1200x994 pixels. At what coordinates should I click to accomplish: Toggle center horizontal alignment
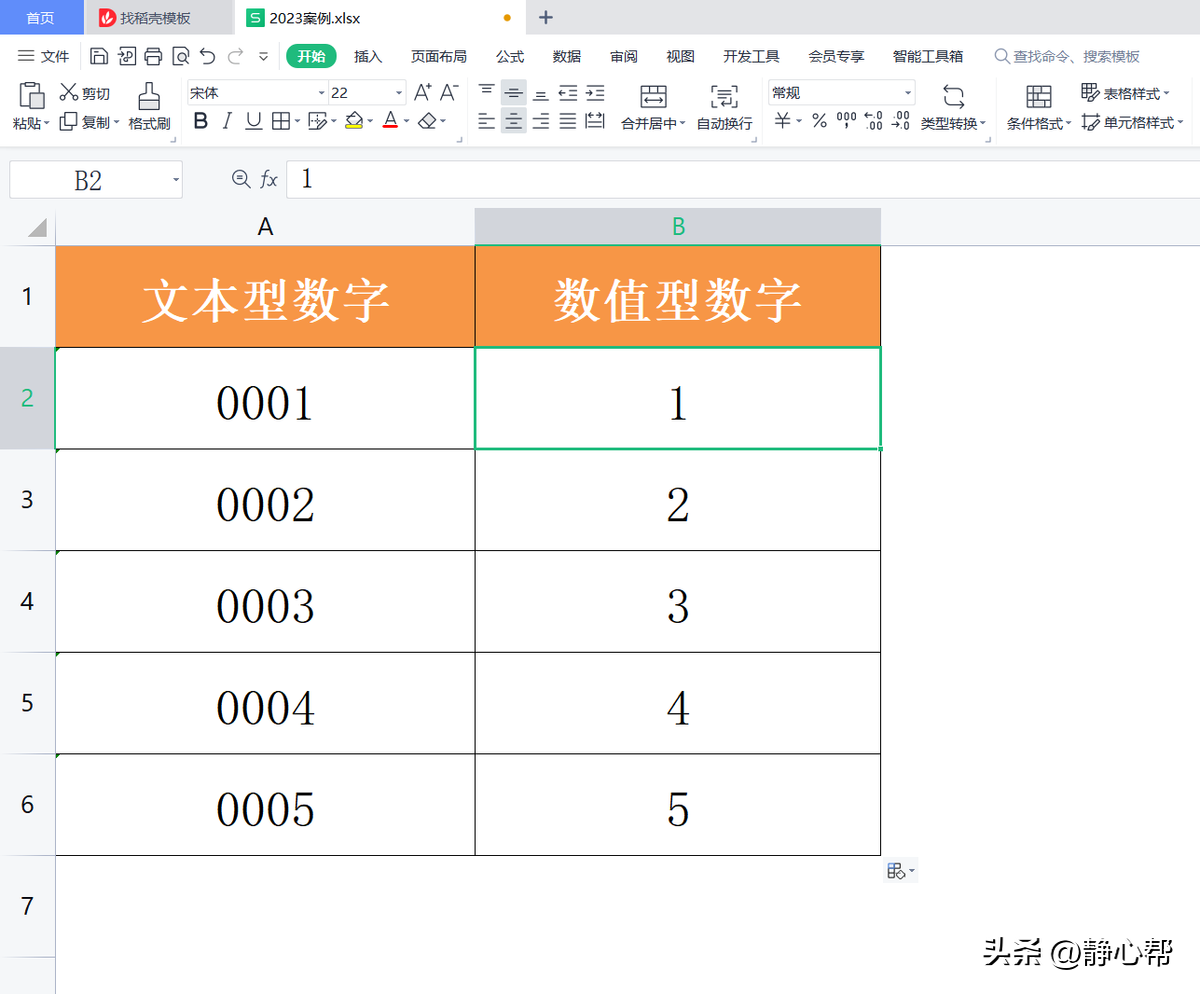coord(514,122)
